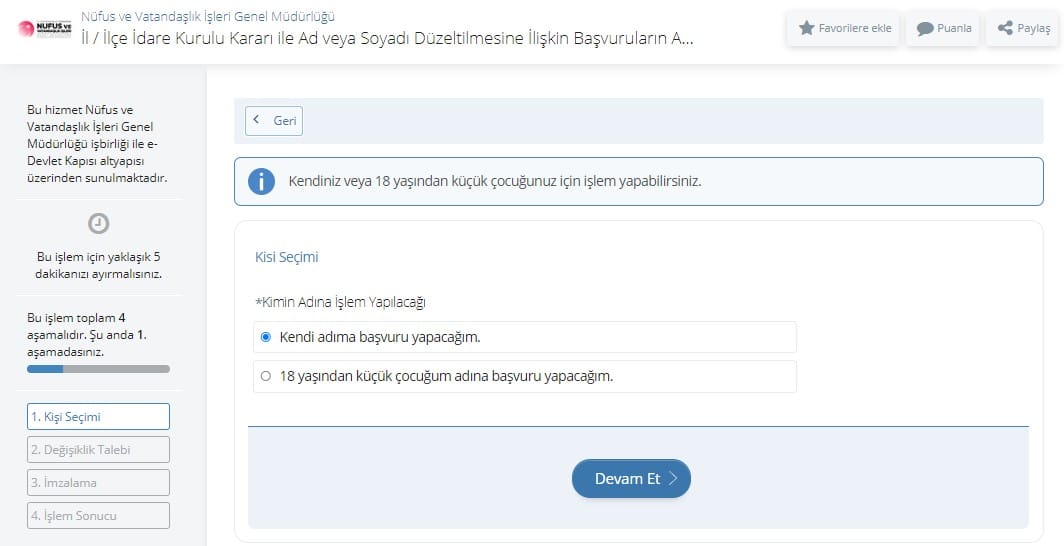Viewport: 1064px width, 546px height.
Task: Click the share icon next to Paylaş
Action: click(1005, 28)
